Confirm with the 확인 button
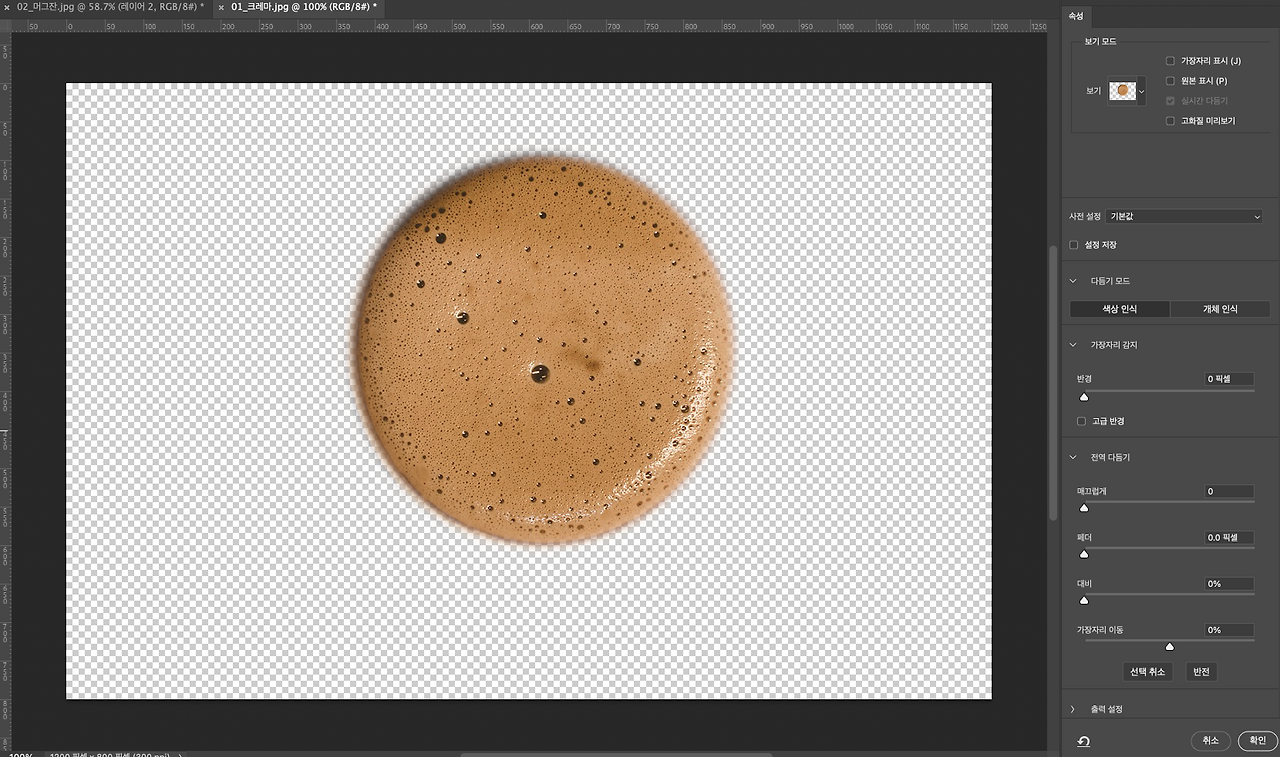 pos(1257,741)
